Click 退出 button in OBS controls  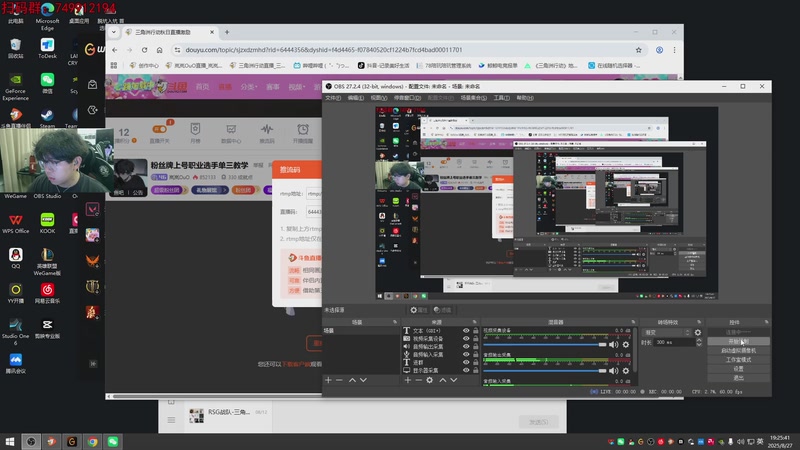pos(738,378)
